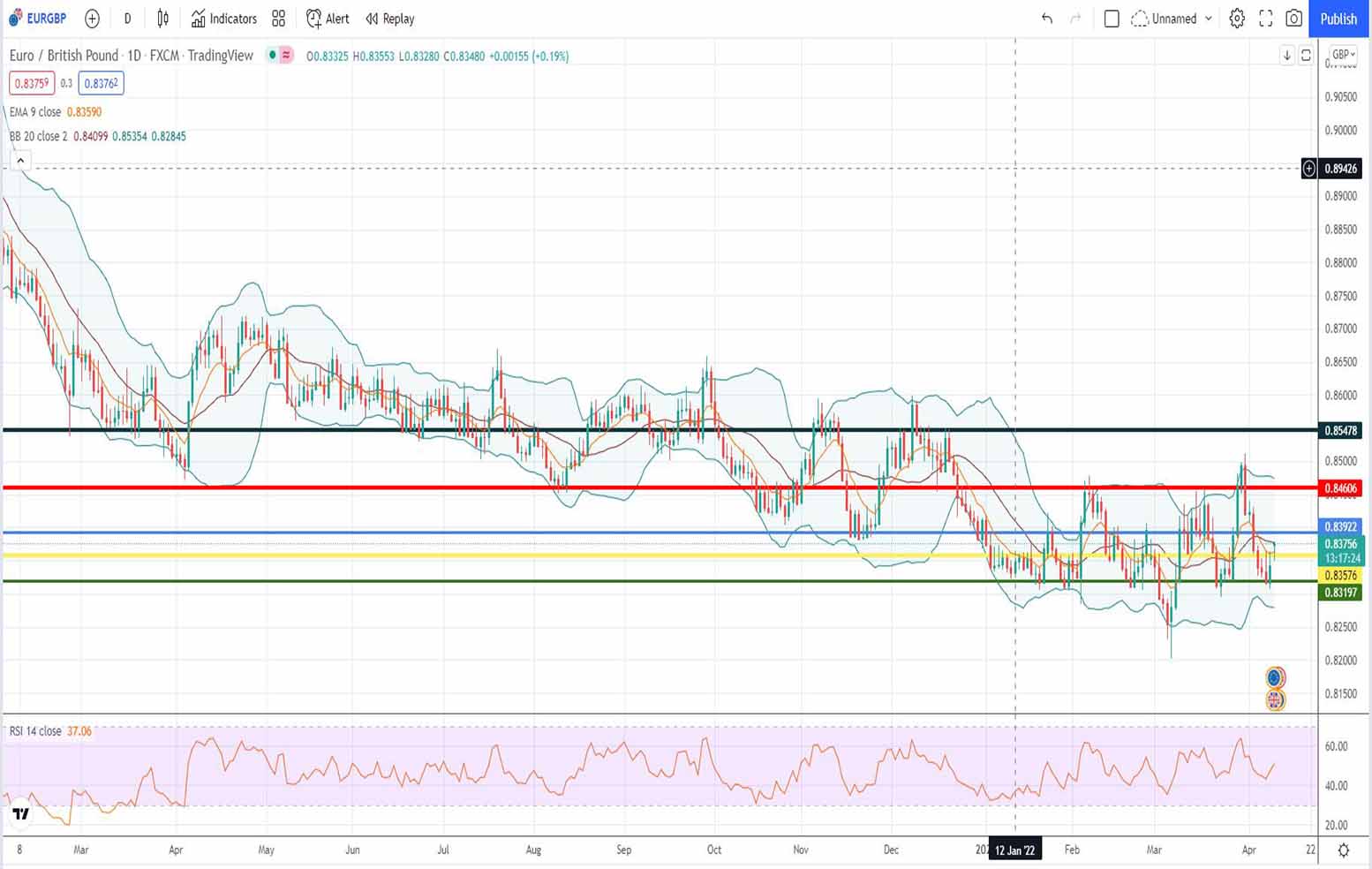Enter fullscreen mode with the brackets icon

1265,19
